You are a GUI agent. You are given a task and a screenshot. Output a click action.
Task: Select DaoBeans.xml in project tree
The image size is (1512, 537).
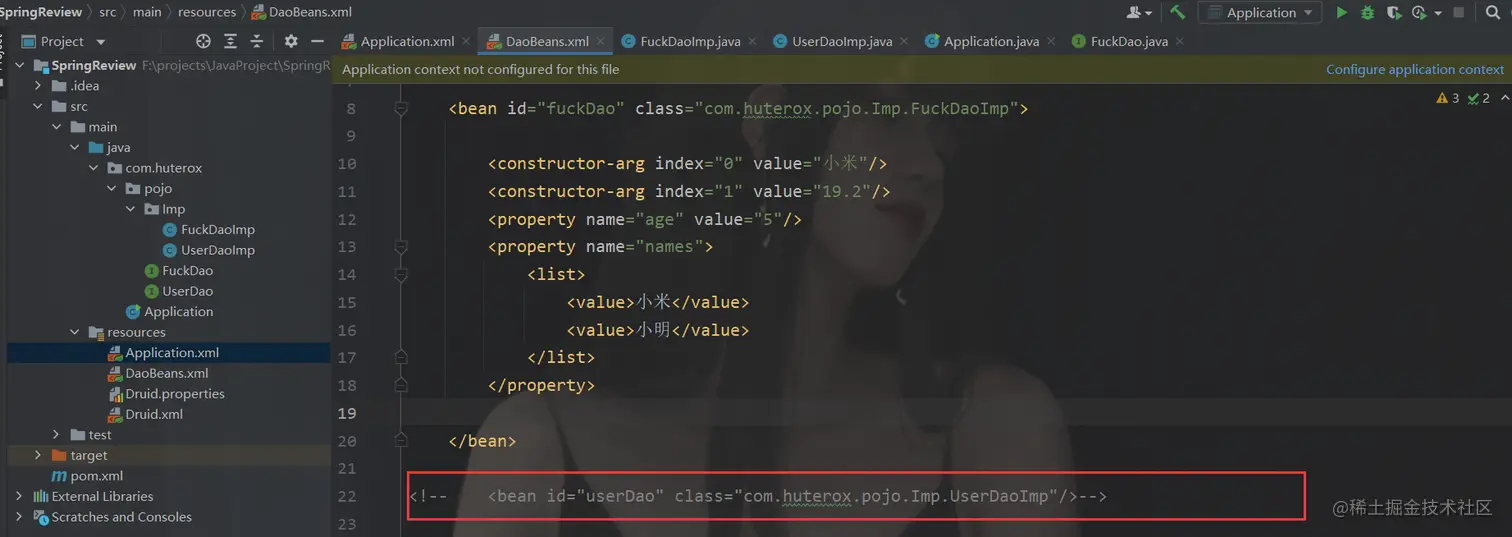click(x=158, y=373)
